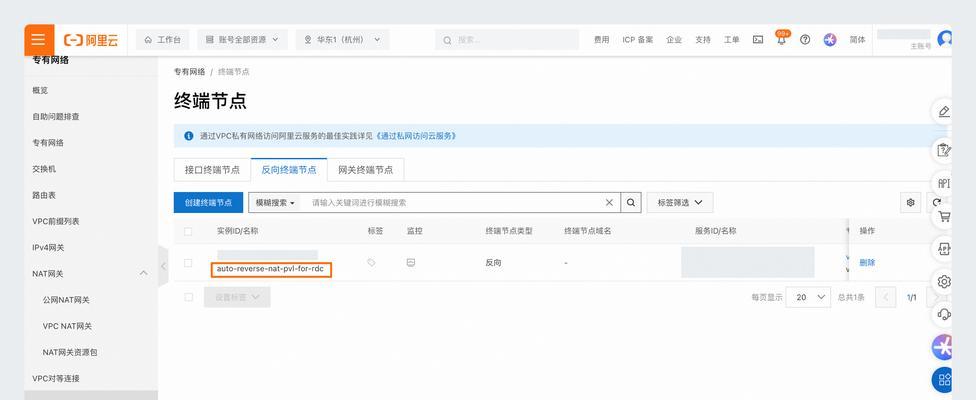
Task: Click the floating settings gear icon
Action: pos(944,281)
